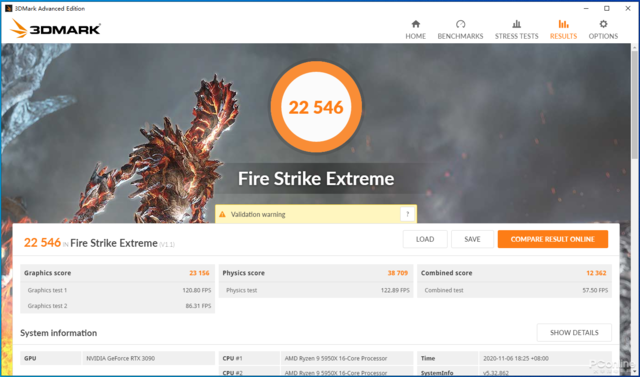This screenshot has height=377, width=640.
Task: Click the Combined test row
Action: coord(514,290)
